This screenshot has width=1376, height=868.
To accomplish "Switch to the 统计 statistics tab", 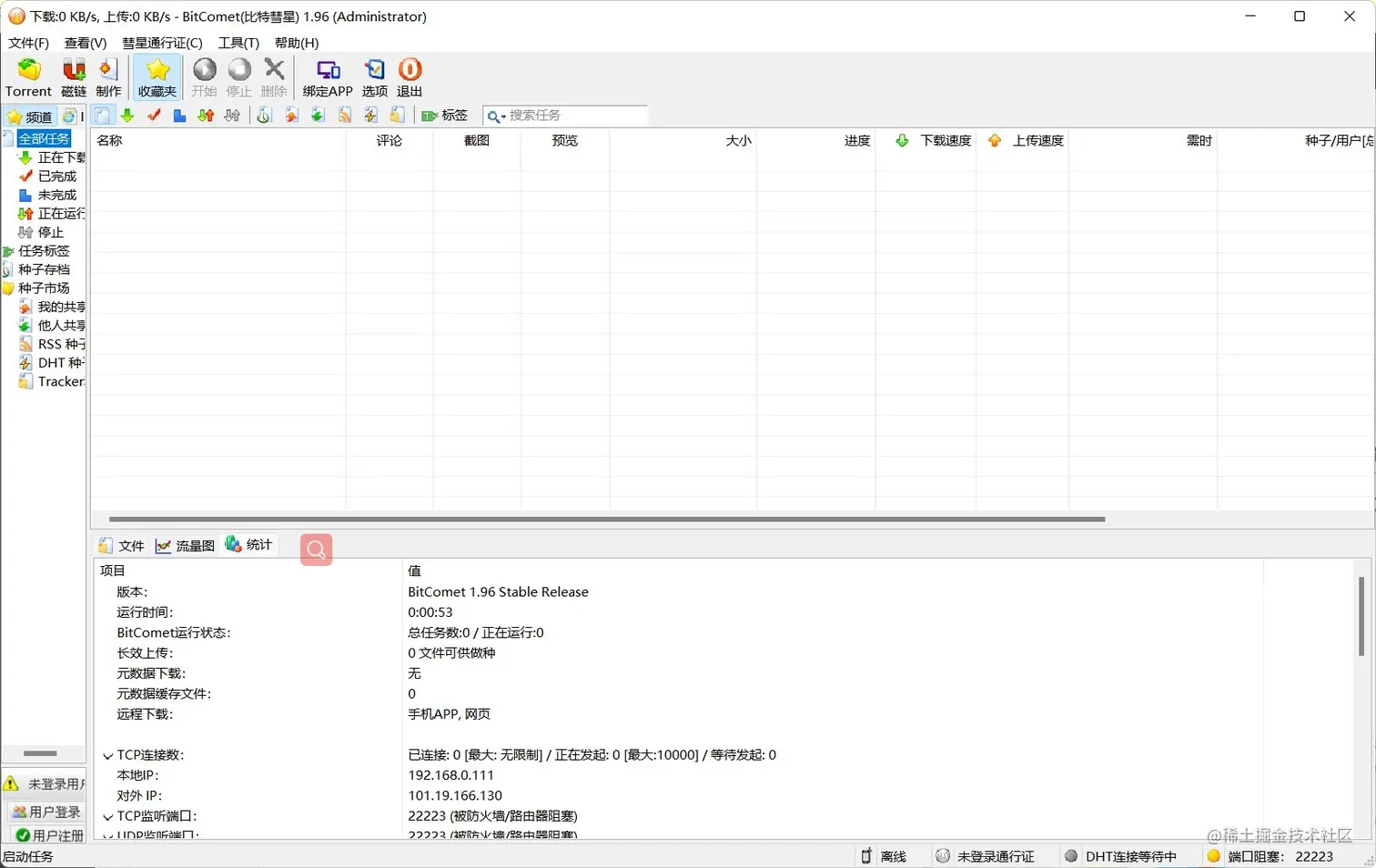I will click(x=249, y=544).
